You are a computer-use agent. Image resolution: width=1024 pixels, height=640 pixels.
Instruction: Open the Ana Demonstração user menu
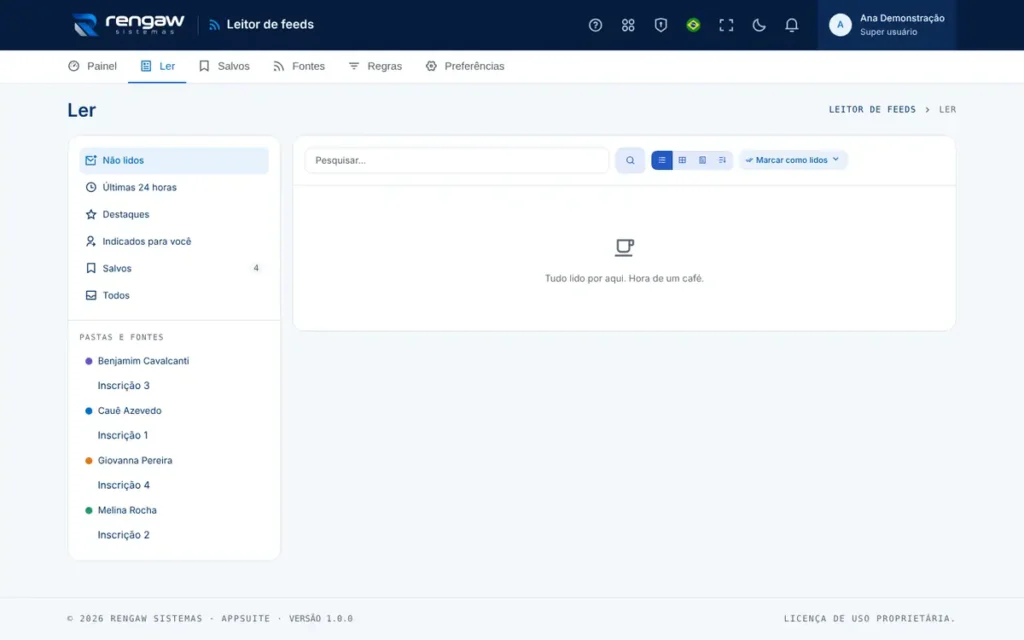click(x=886, y=25)
